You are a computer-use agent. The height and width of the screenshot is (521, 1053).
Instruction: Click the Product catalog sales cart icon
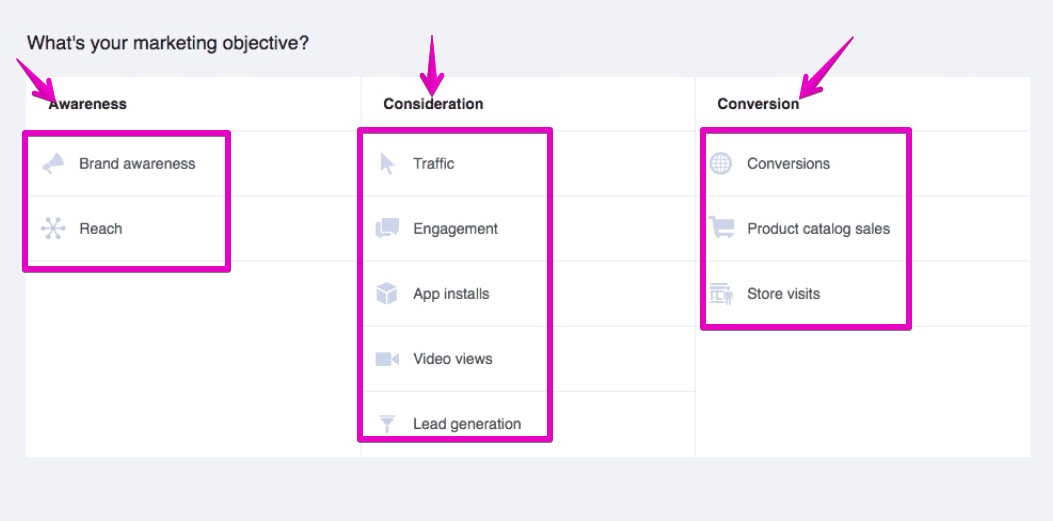(x=721, y=228)
